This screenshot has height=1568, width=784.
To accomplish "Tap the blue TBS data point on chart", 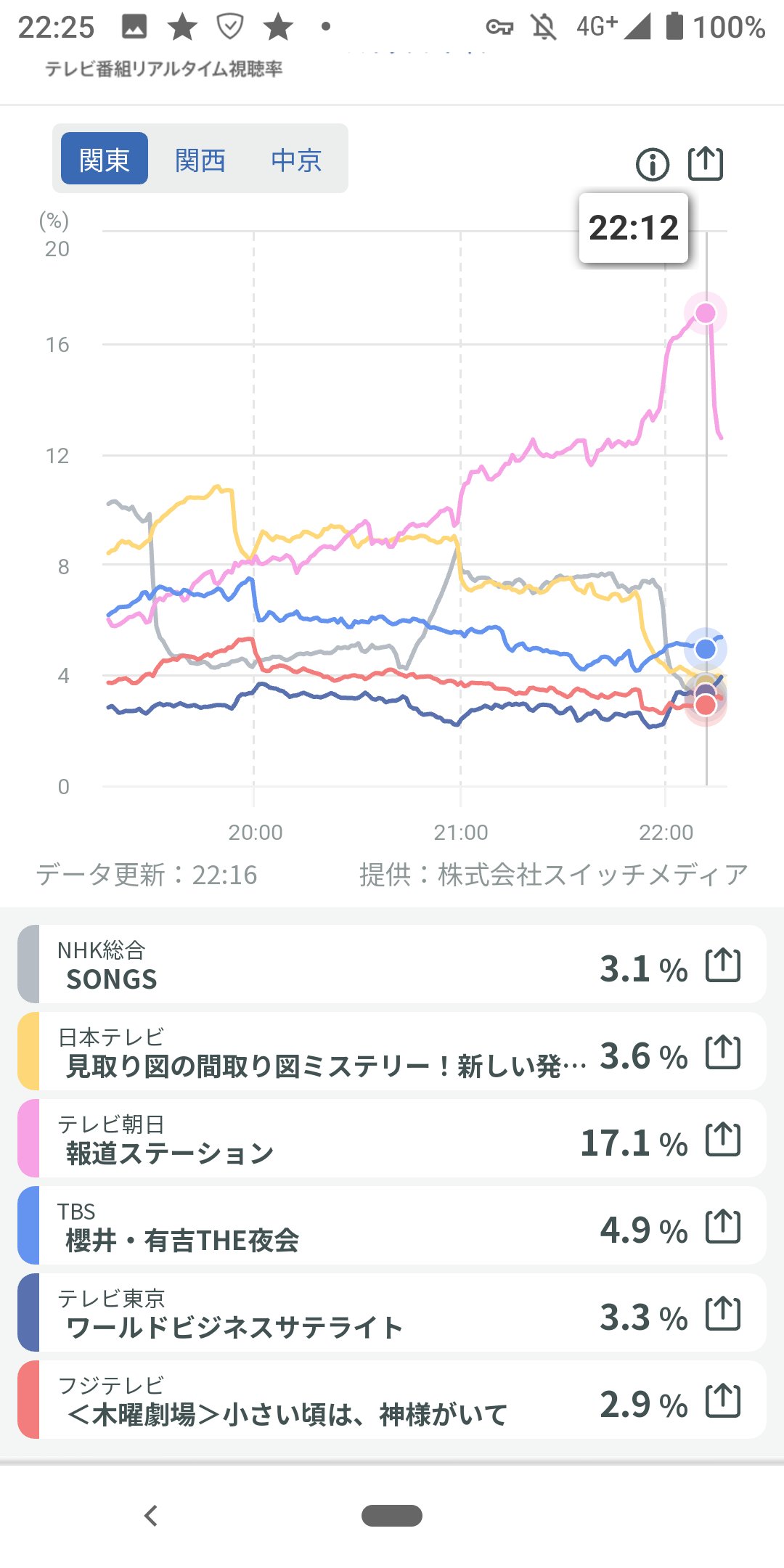I will [706, 649].
